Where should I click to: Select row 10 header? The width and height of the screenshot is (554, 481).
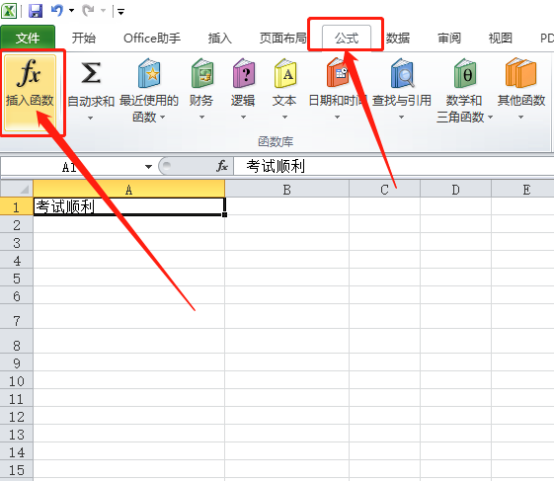coord(17,381)
